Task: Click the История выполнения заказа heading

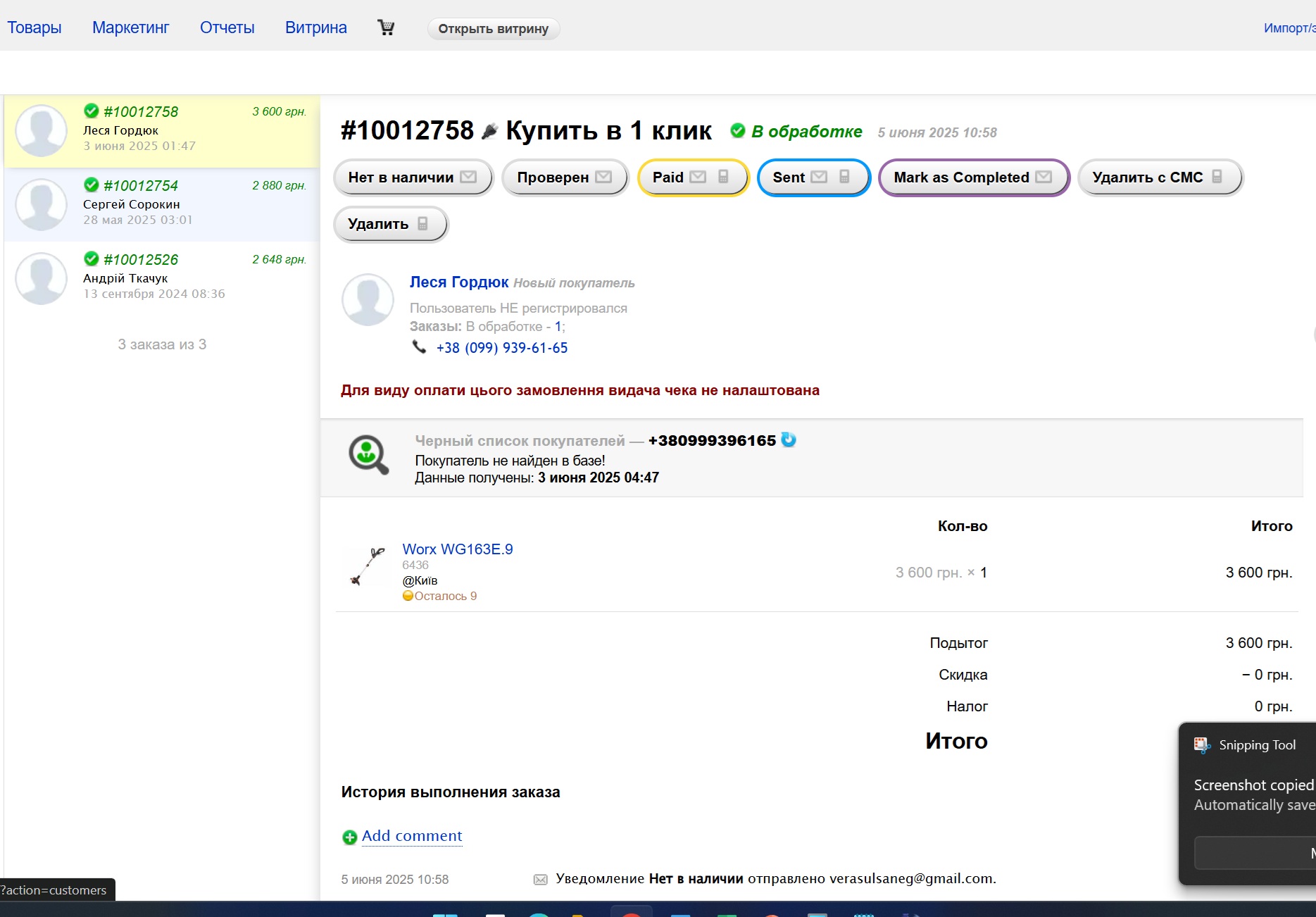Action: coord(451,792)
